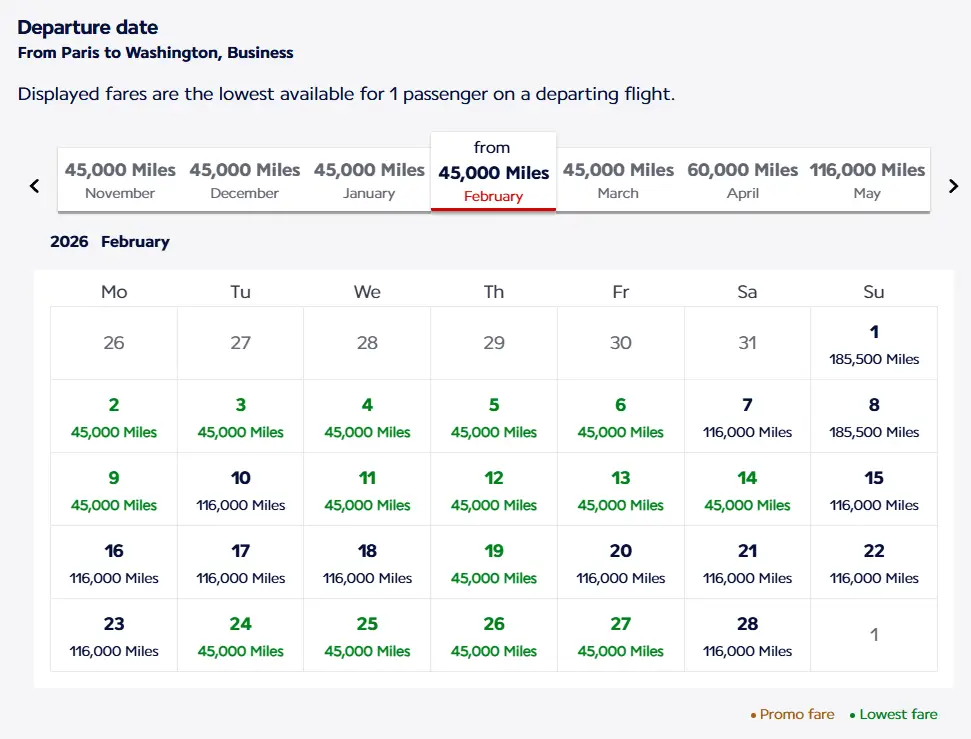The width and height of the screenshot is (971, 739).
Task: Open the May 116,000 Miles tab
Action: click(x=867, y=180)
